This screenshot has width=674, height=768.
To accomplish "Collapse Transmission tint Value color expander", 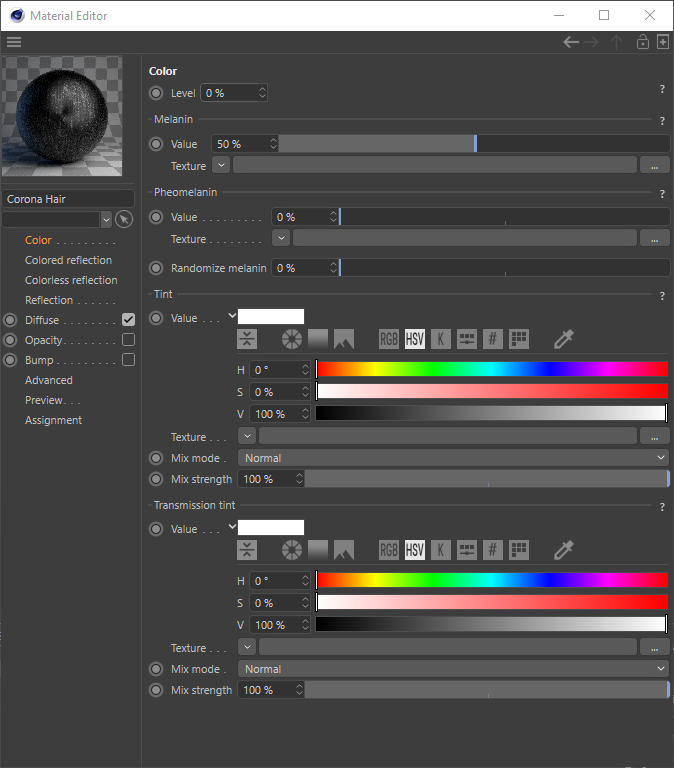I will (232, 527).
